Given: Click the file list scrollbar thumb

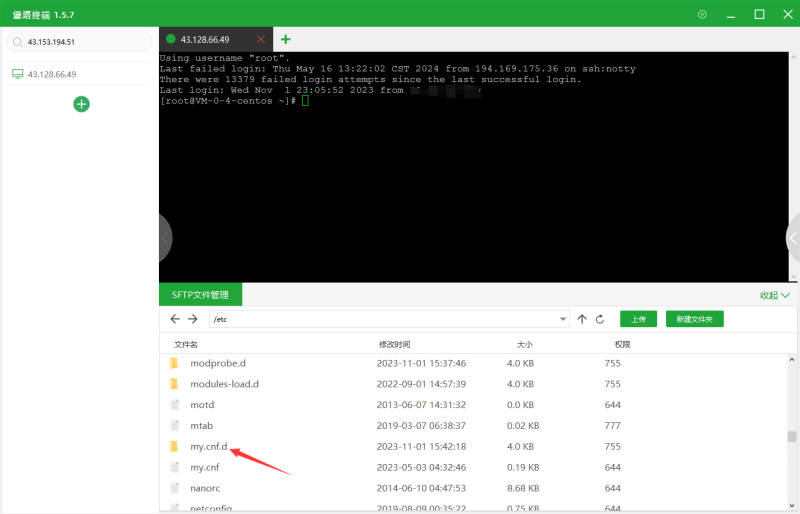Looking at the screenshot, I should 791,436.
